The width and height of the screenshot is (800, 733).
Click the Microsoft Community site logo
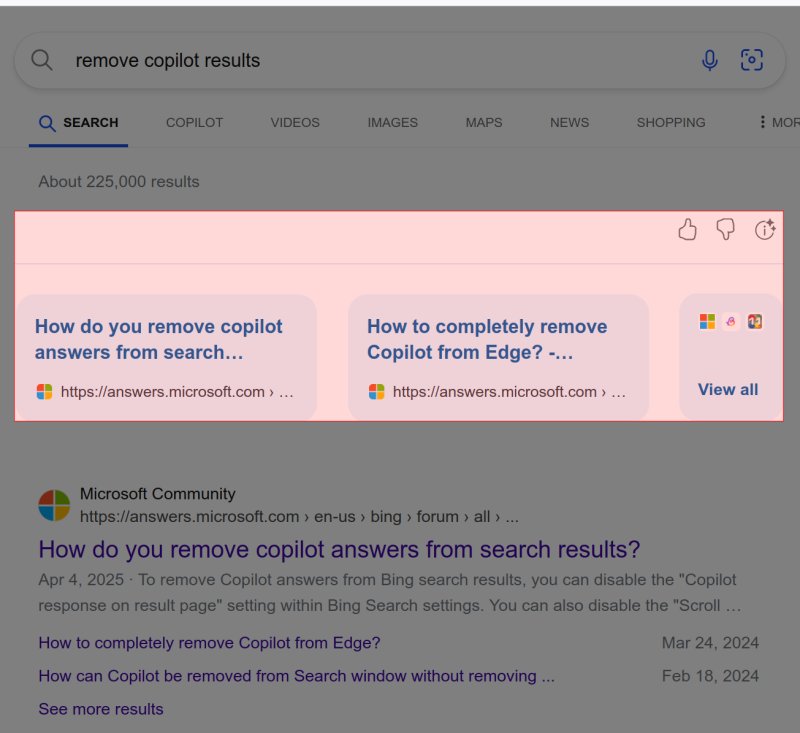[54, 505]
